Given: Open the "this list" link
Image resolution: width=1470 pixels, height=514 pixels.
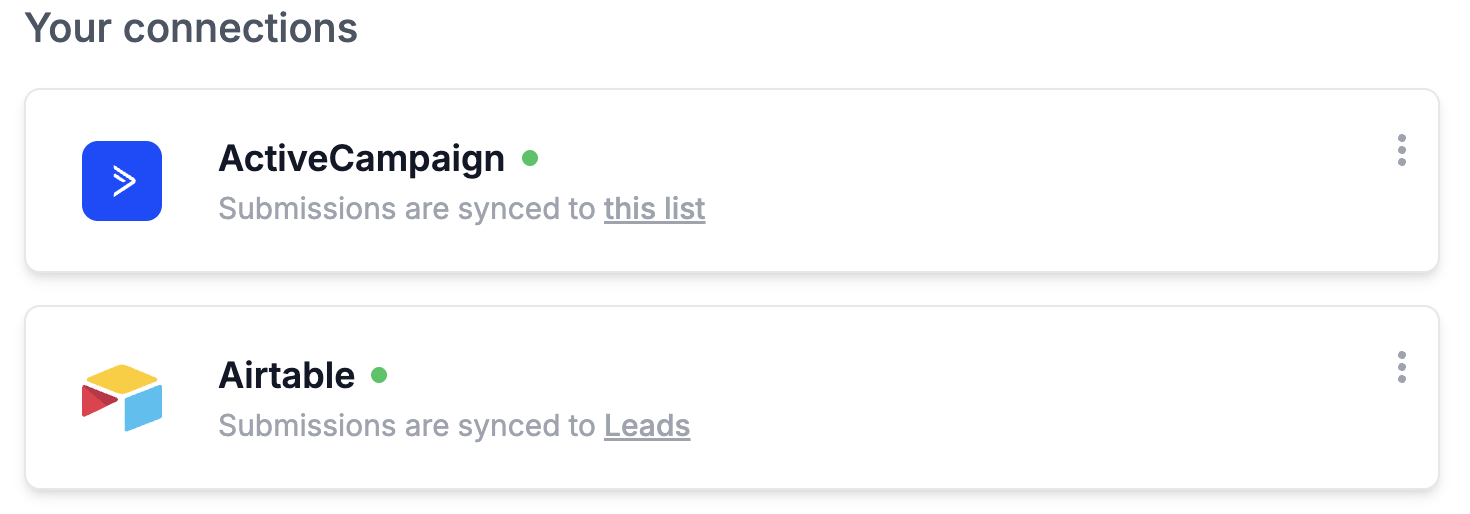Looking at the screenshot, I should [654, 209].
